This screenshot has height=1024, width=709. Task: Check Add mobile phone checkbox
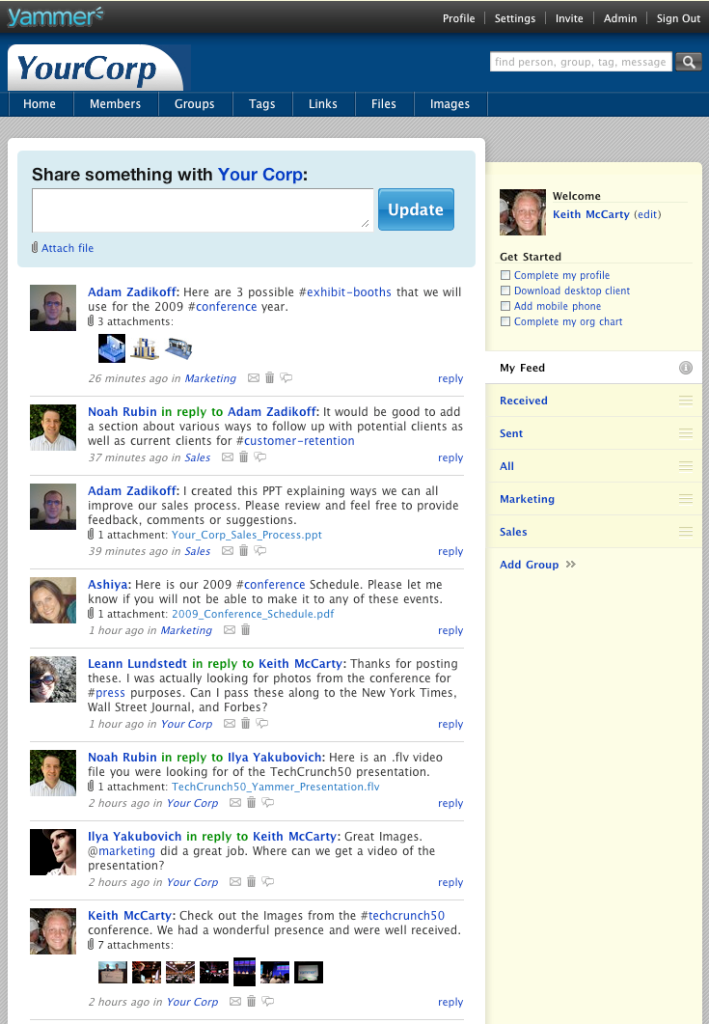pos(505,306)
